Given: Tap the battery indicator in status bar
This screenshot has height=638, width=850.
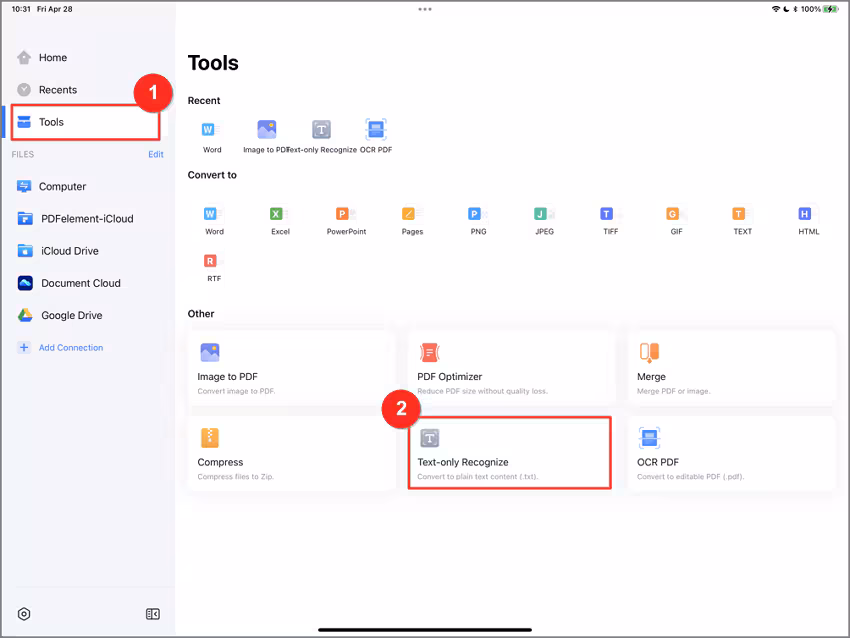Looking at the screenshot, I should point(830,9).
